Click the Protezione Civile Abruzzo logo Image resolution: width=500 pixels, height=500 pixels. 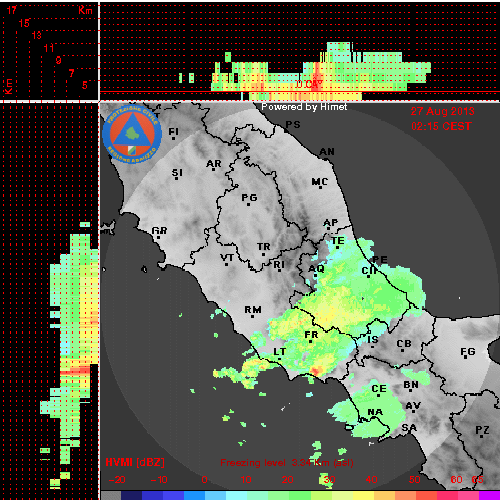(x=132, y=135)
